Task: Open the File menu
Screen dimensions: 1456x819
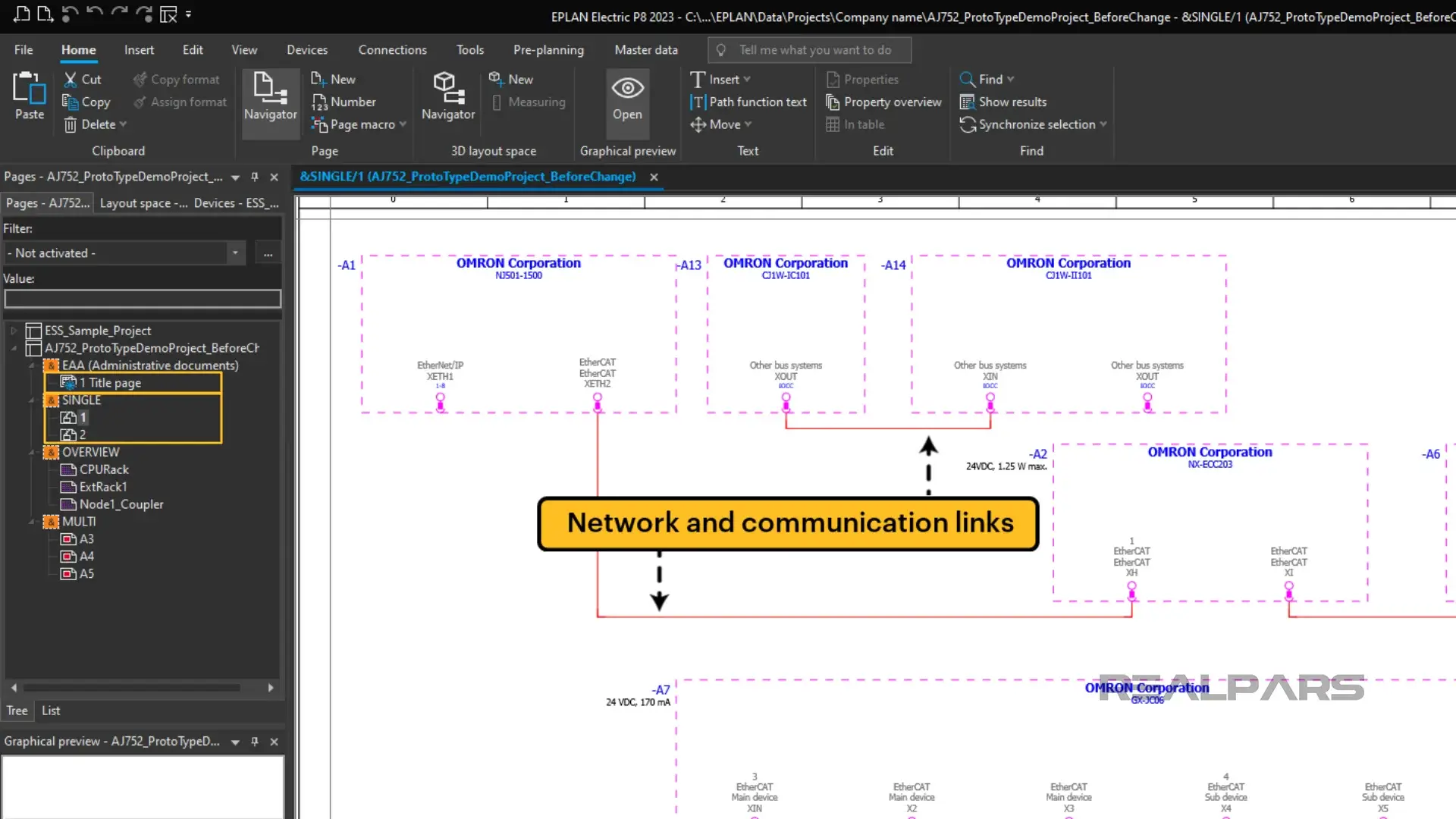Action: pyautogui.click(x=24, y=49)
